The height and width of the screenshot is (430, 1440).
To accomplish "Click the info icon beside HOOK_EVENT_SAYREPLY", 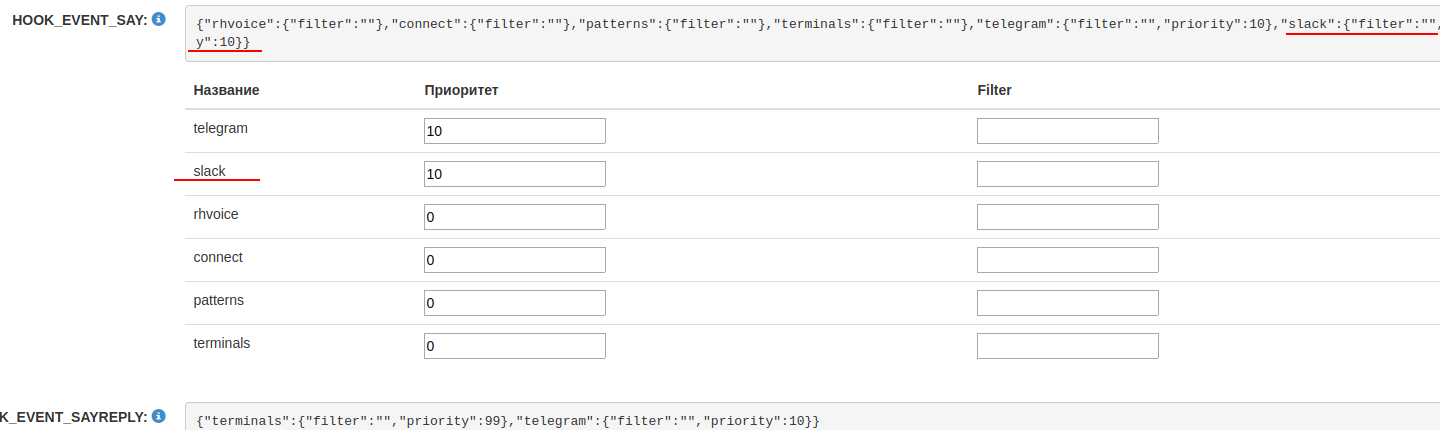I will (x=158, y=416).
